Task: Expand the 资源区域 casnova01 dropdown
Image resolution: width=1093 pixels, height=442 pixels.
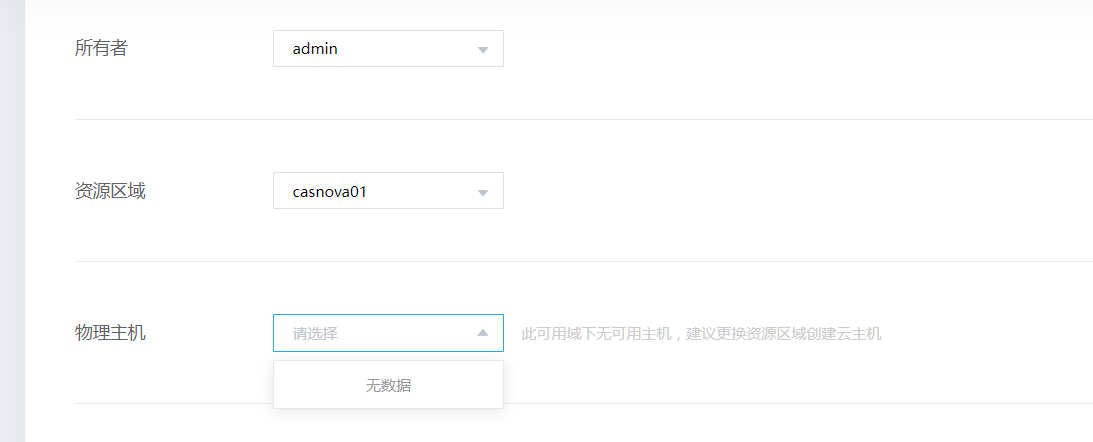Action: (388, 191)
